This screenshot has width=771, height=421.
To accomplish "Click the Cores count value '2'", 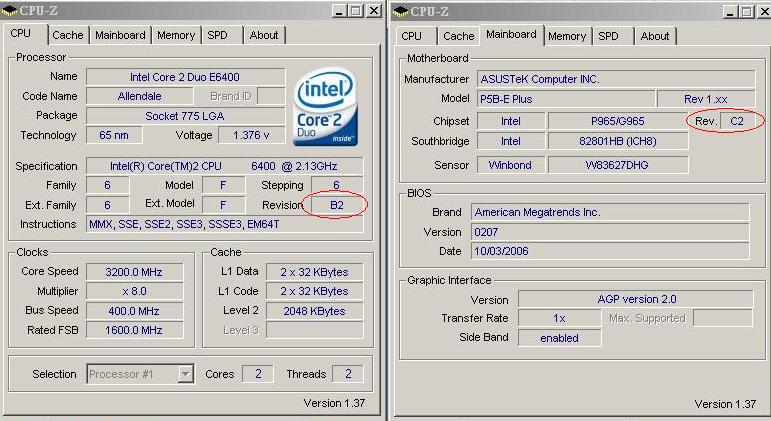I will click(258, 374).
